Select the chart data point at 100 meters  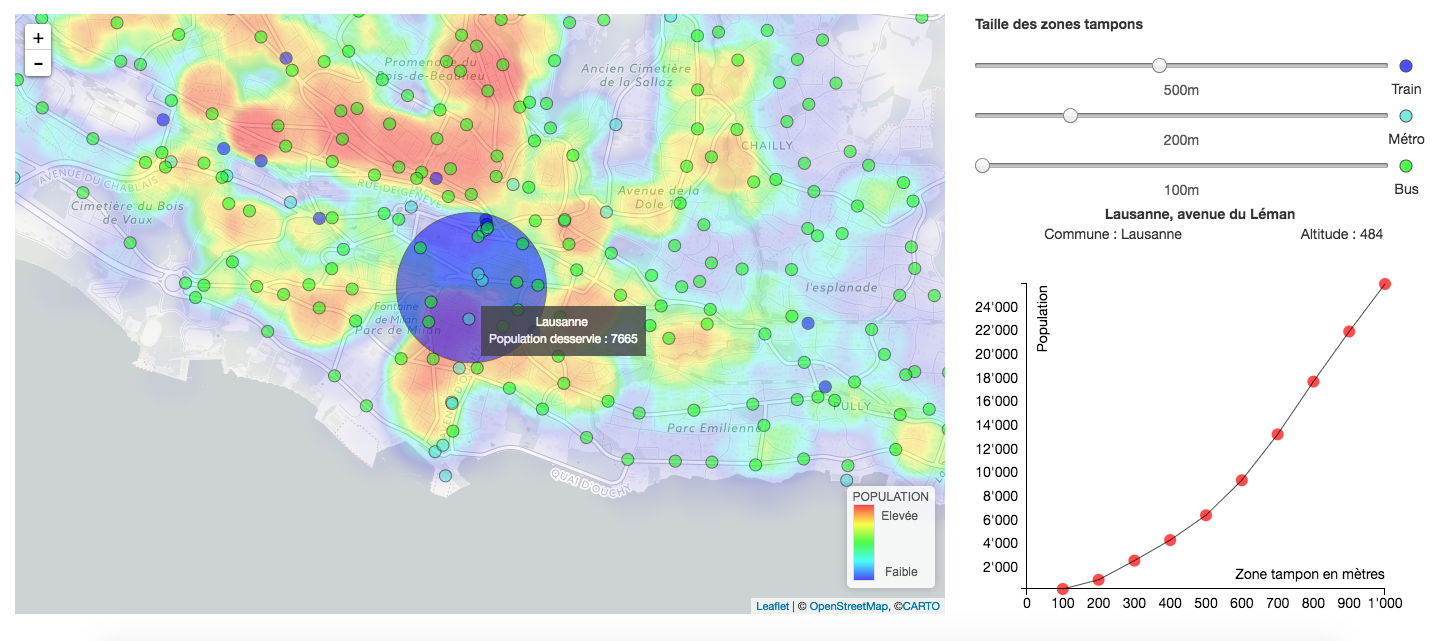click(x=1063, y=589)
